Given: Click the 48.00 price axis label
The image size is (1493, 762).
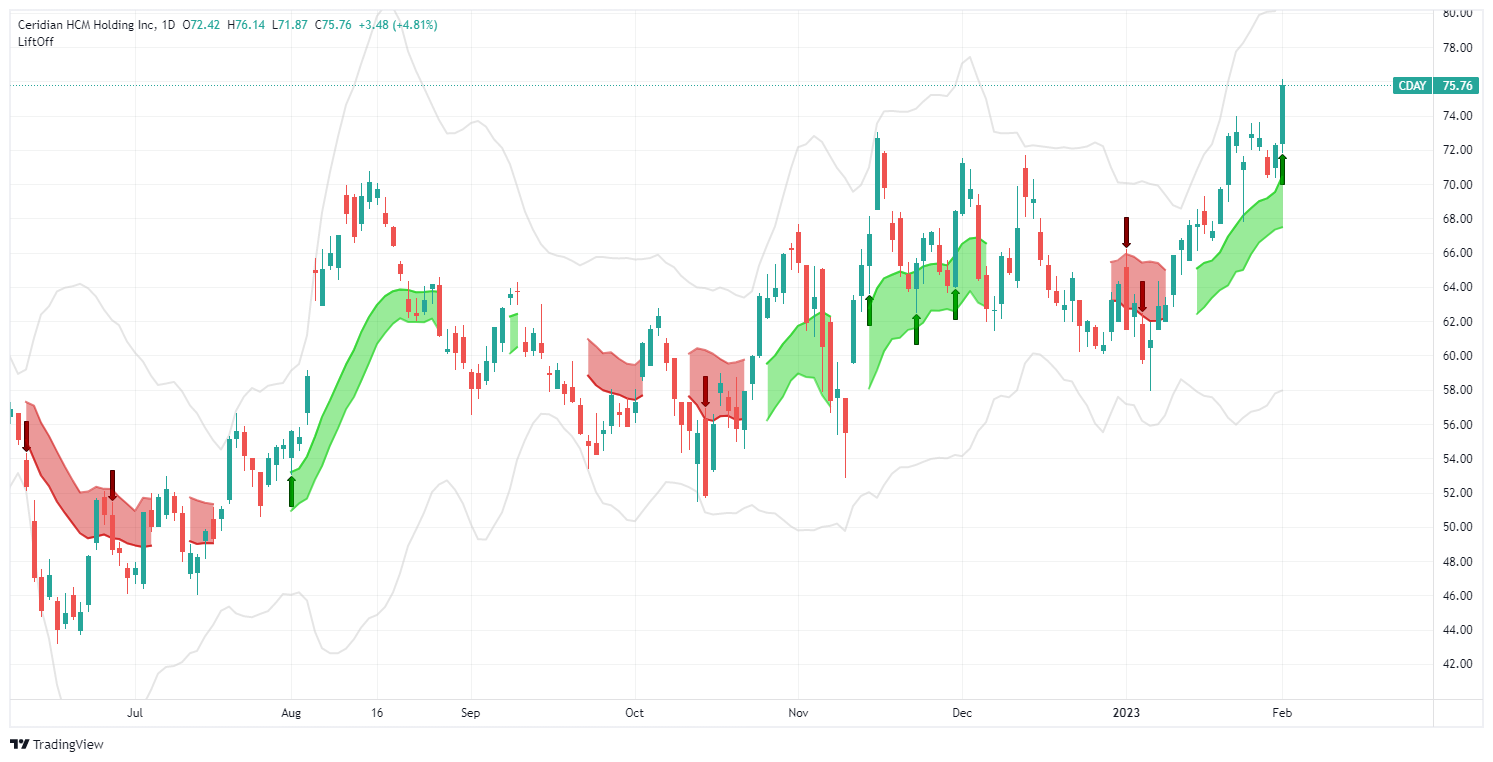Looking at the screenshot, I should [1455, 562].
